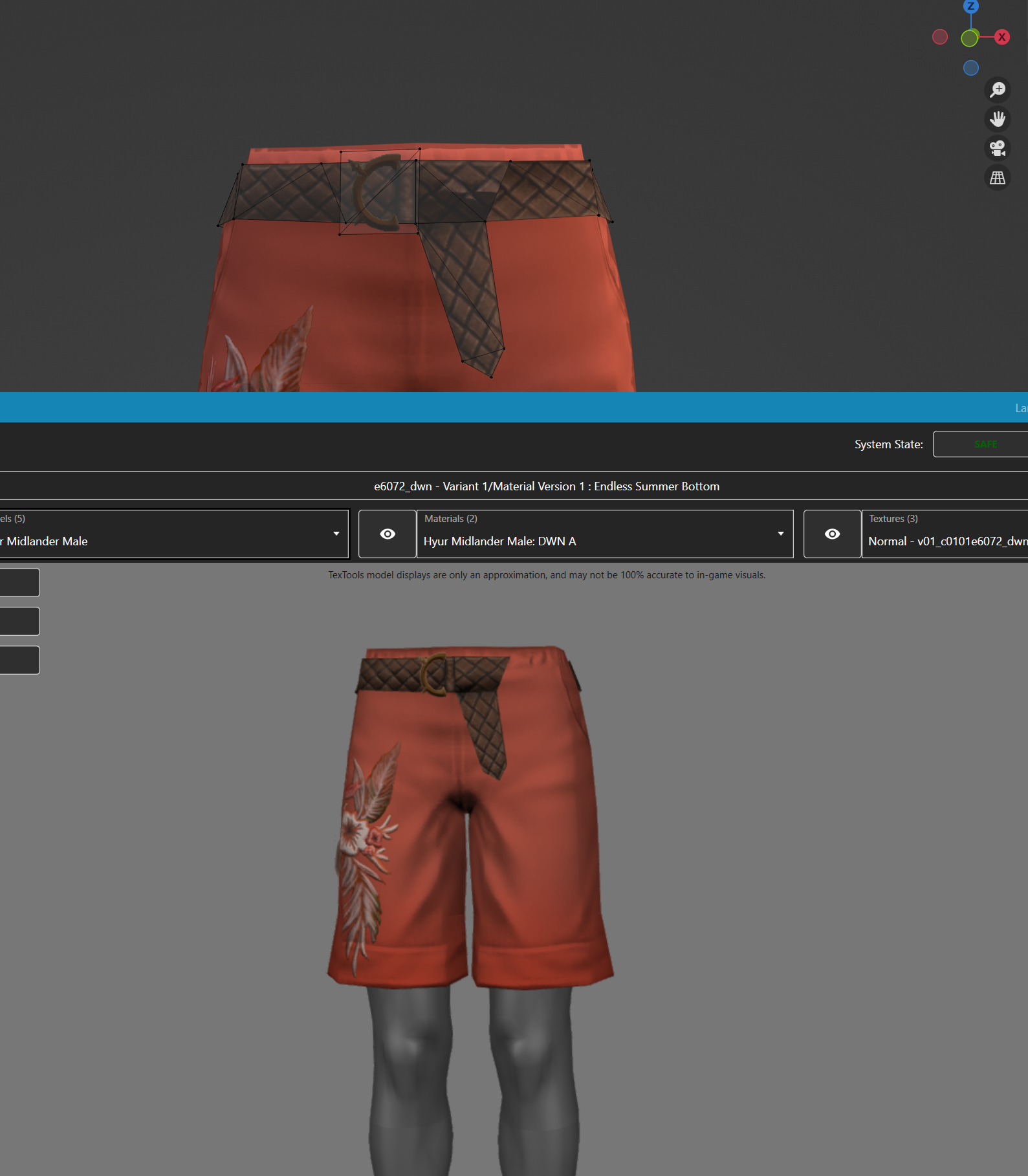Click the zoom magnifier icon in the viewport
The image size is (1028, 1176).
pyautogui.click(x=998, y=89)
